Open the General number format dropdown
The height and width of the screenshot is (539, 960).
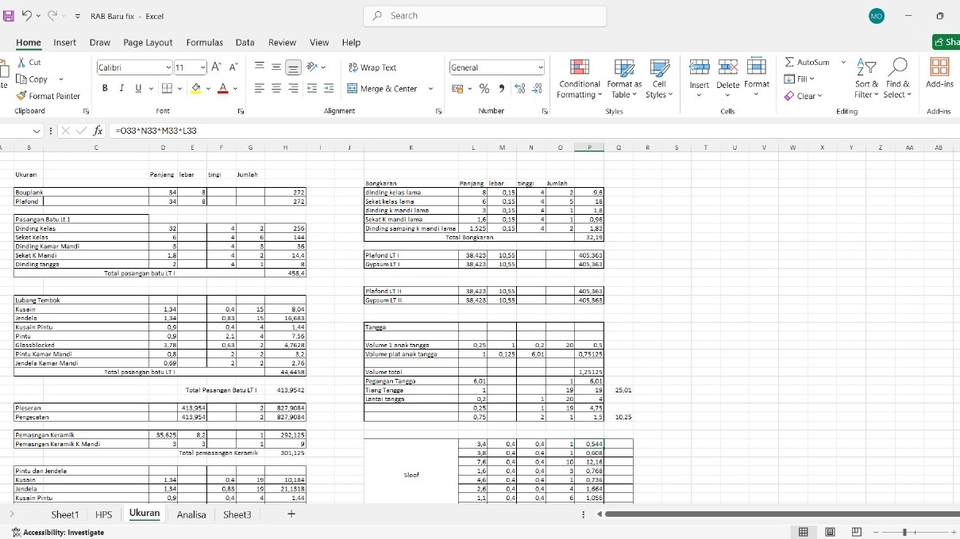tap(541, 67)
